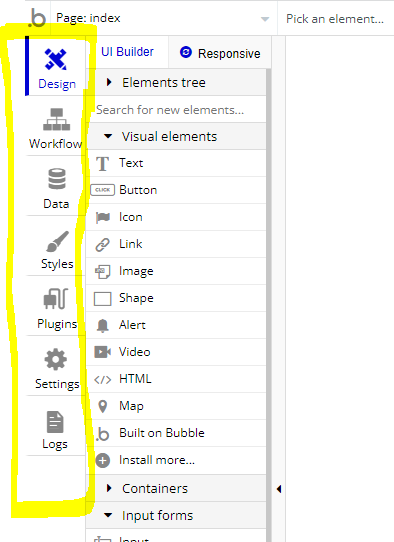Open the Plugins plug icon

coord(56,298)
